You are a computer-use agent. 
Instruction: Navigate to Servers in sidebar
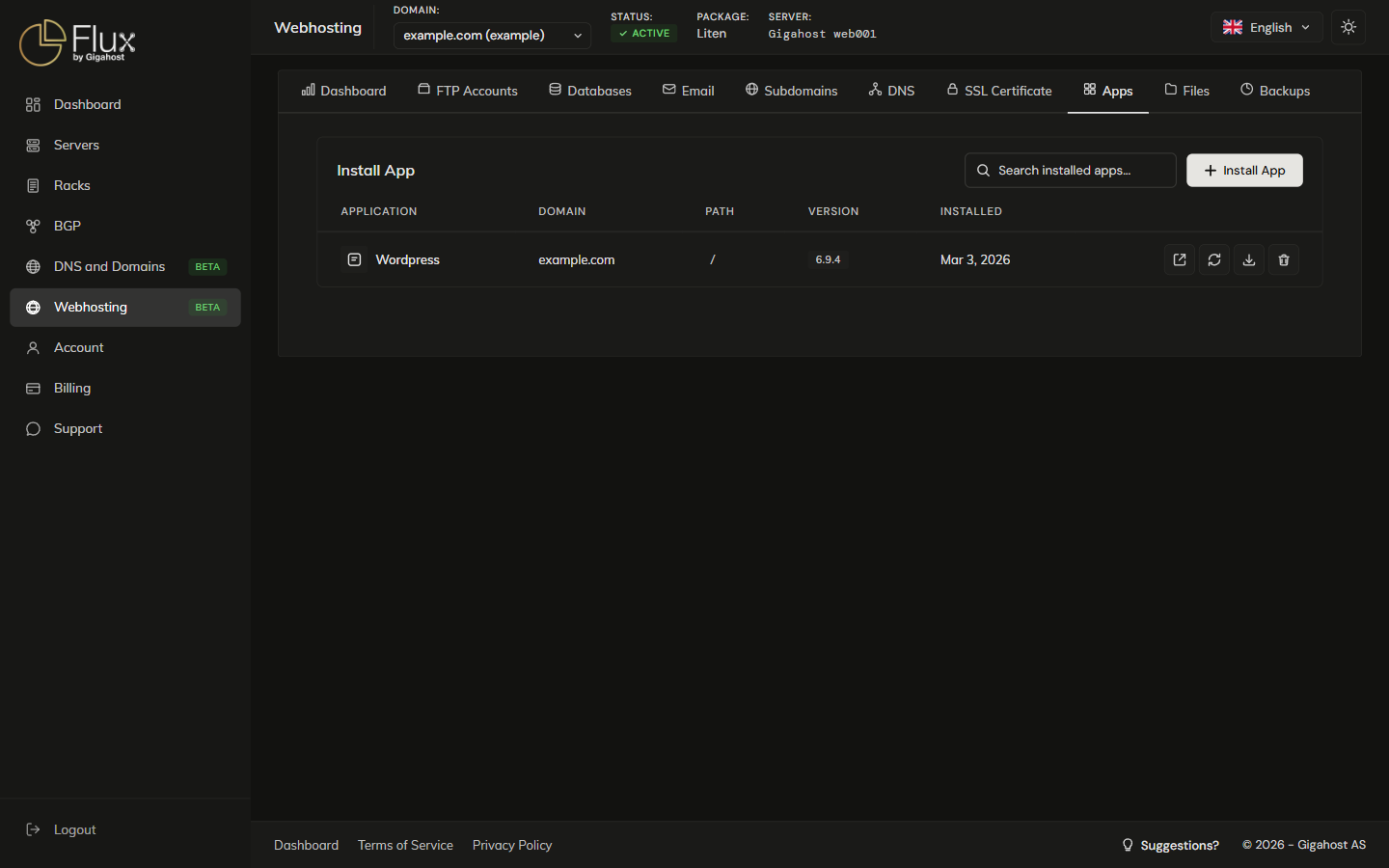pyautogui.click(x=125, y=145)
